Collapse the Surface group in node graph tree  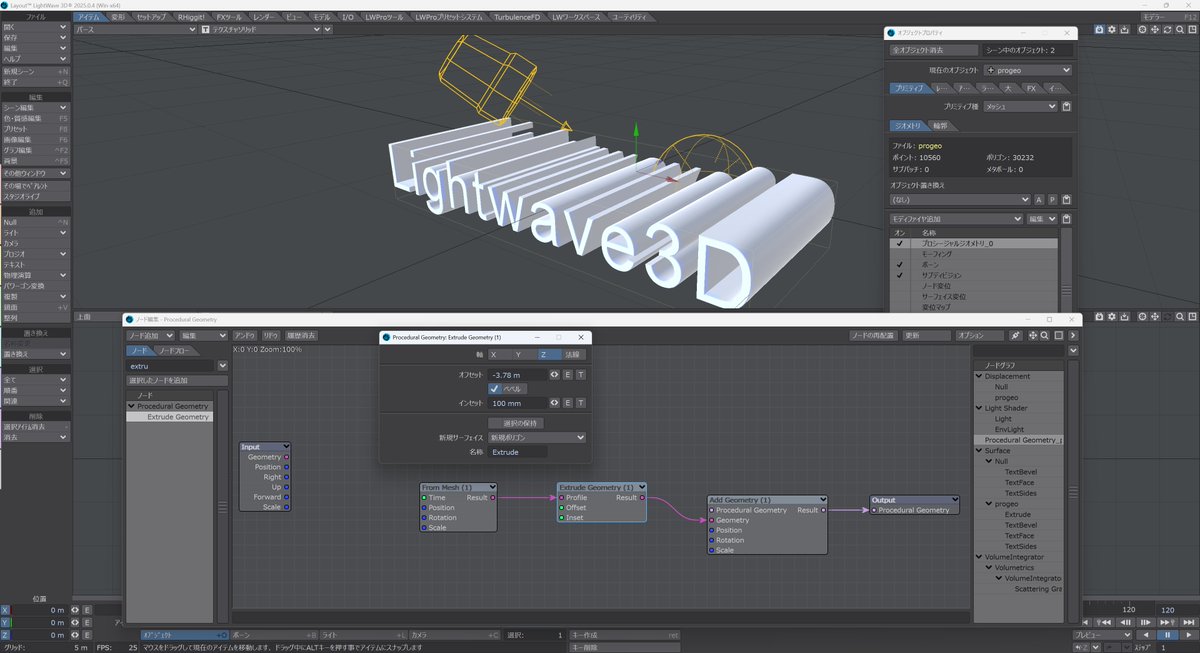pyautogui.click(x=980, y=451)
